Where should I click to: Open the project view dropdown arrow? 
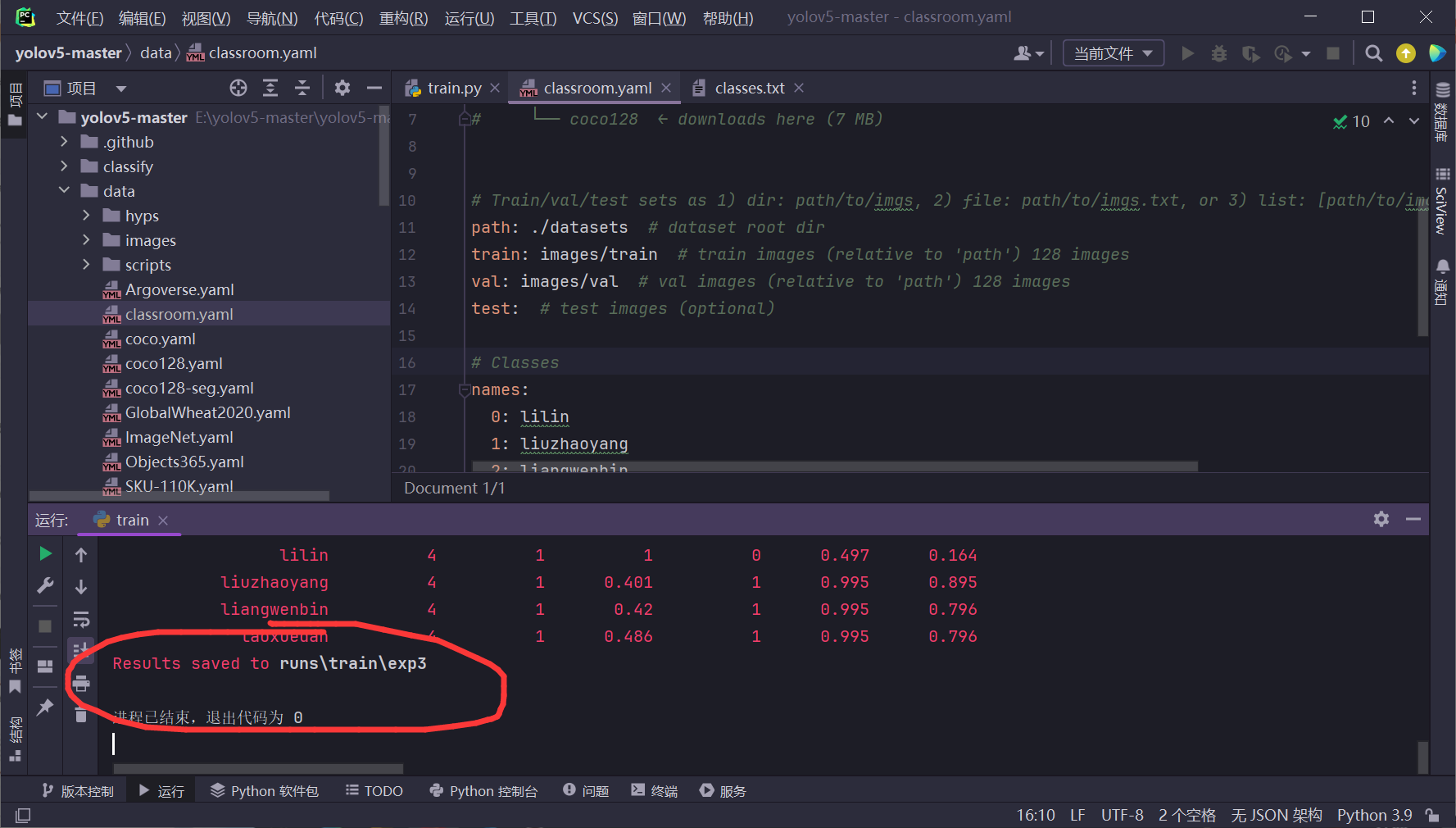pyautogui.click(x=121, y=89)
